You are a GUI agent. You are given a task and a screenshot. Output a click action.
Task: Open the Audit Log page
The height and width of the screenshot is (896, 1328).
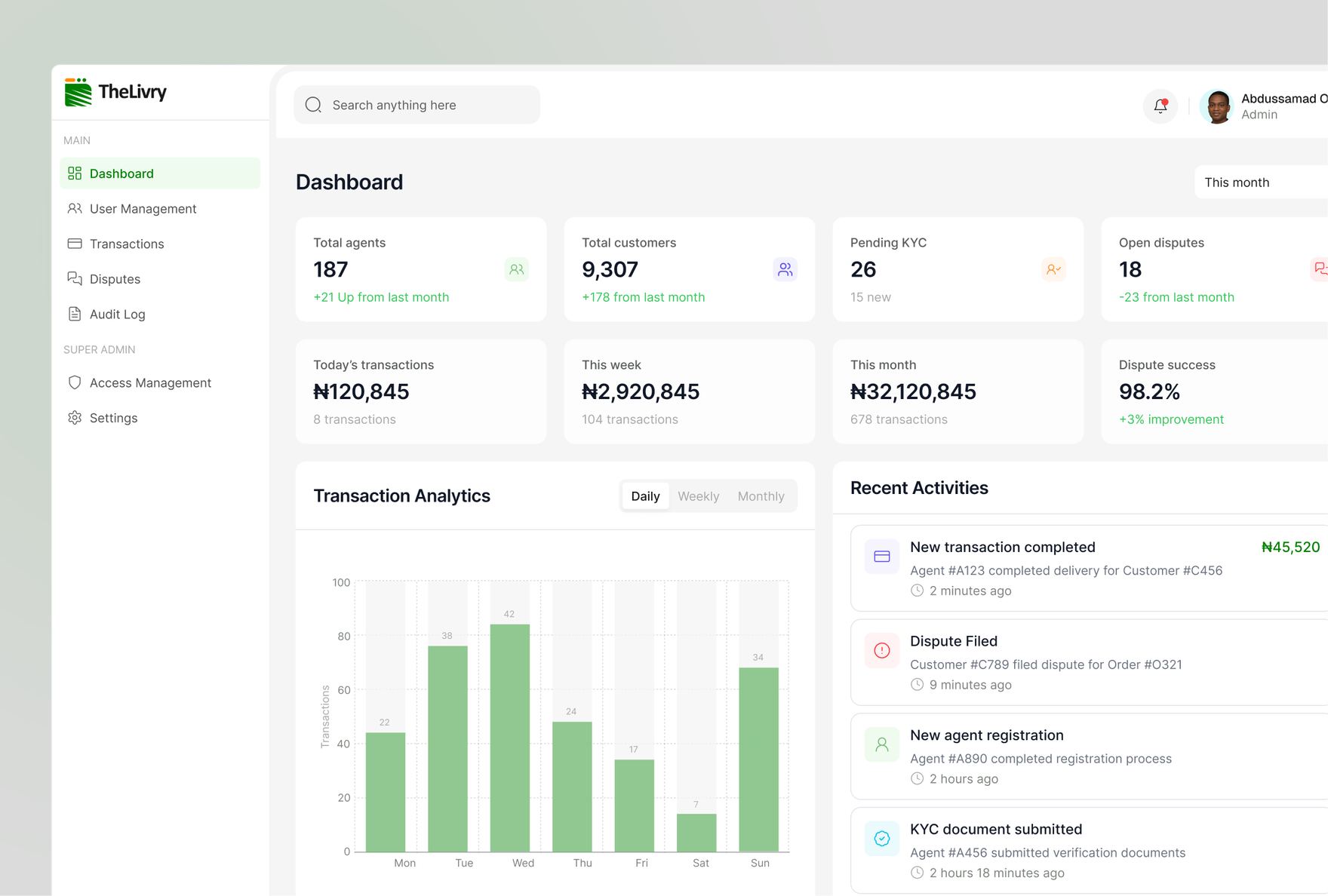click(160, 314)
